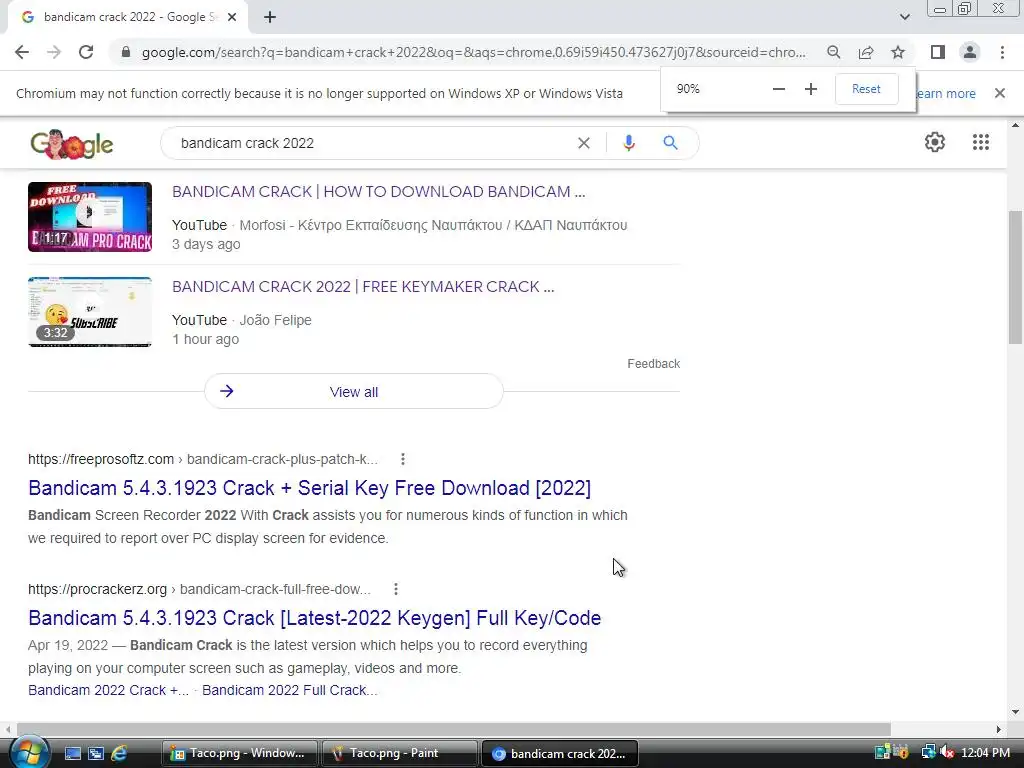This screenshot has width=1024, height=768.
Task: Click the muted volume tray icon
Action: tap(947, 753)
